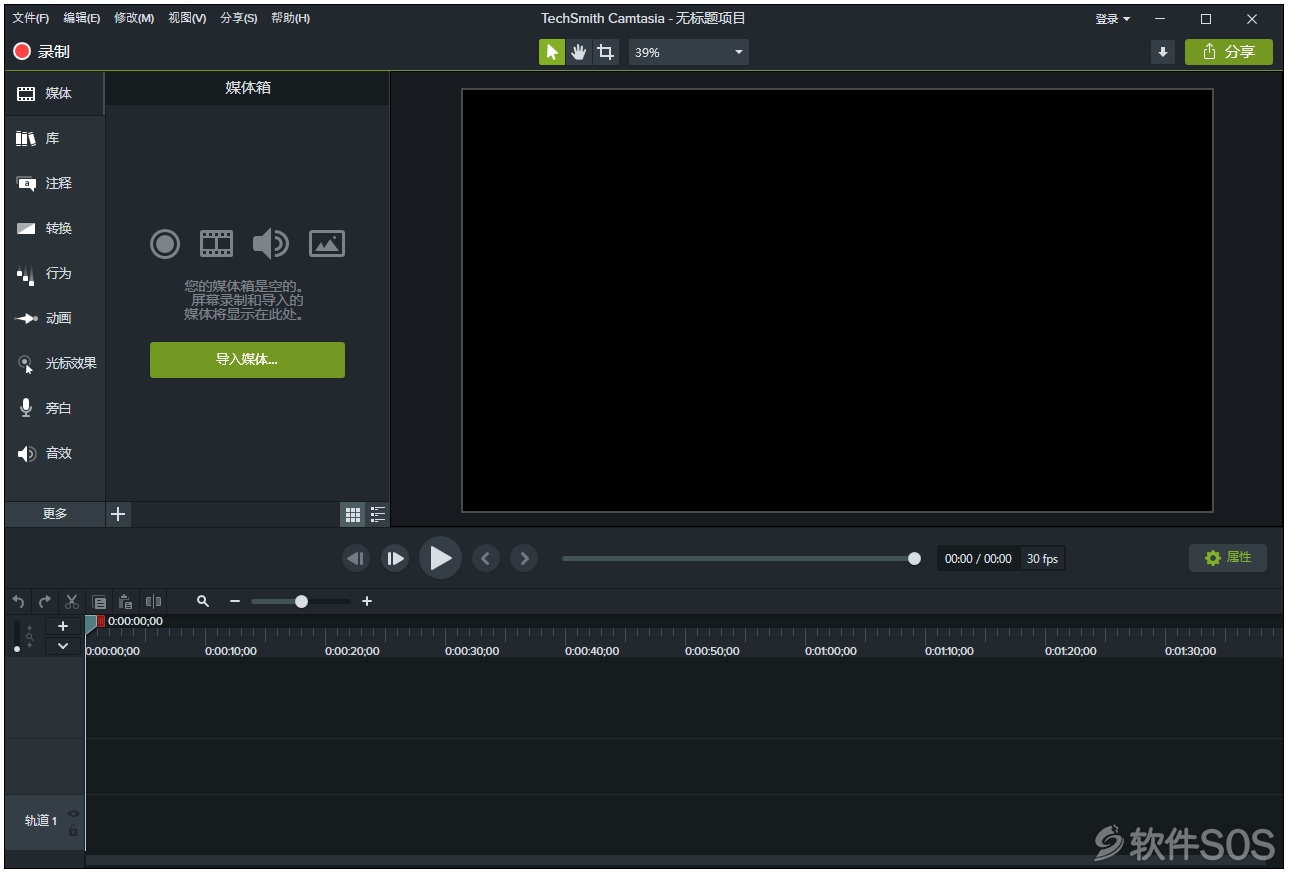Switch media bin to thumbnail grid view
Screen dimensions: 1293x875
coord(352,515)
